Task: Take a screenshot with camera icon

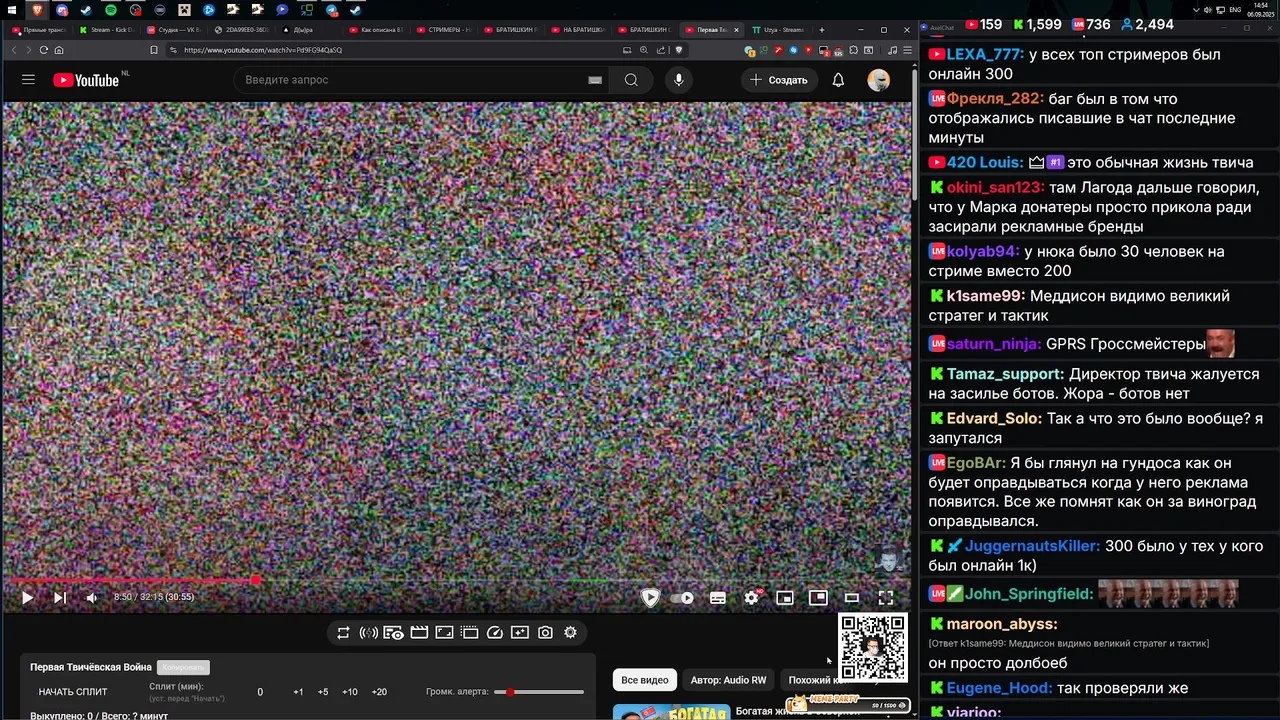Action: 545,633
